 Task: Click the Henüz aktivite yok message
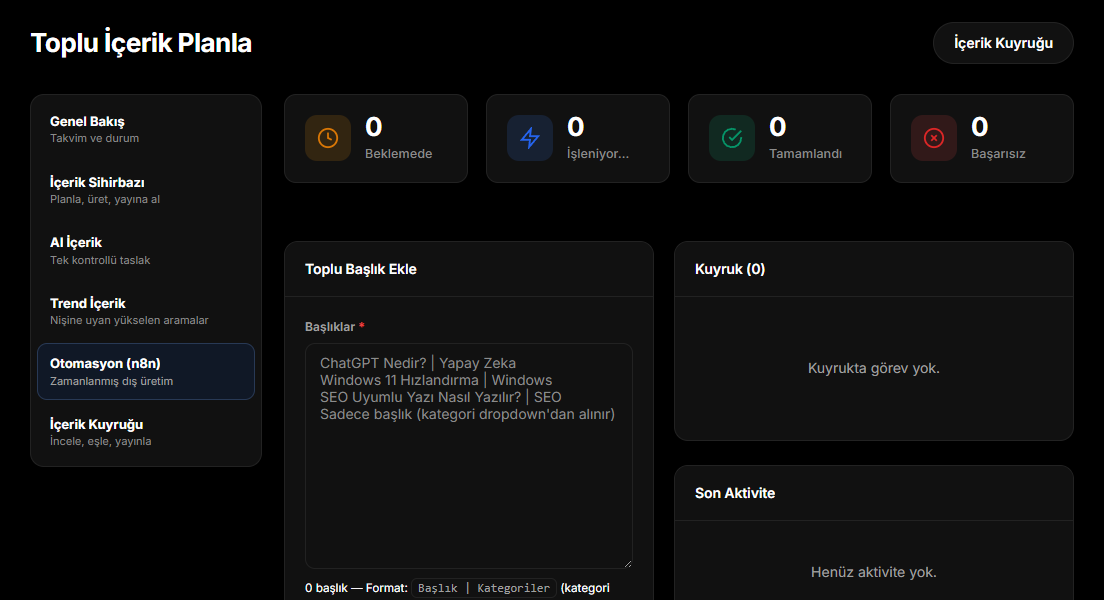874,572
